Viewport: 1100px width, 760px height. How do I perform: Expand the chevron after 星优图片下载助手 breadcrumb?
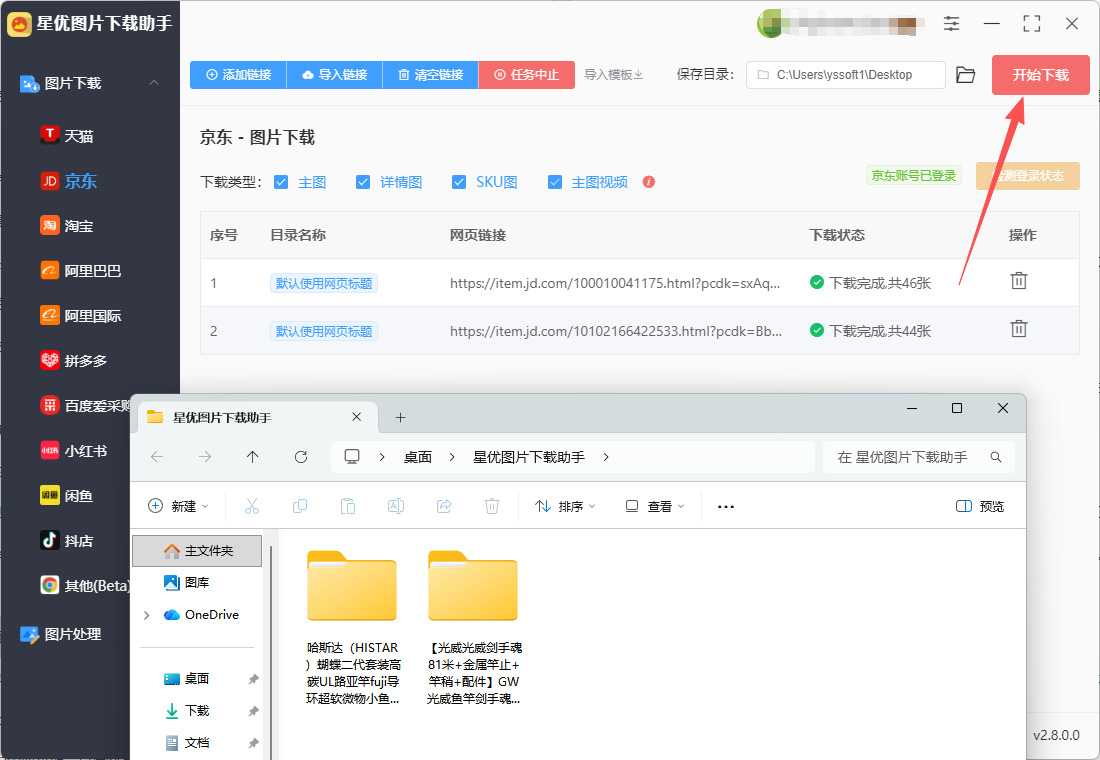(x=606, y=457)
